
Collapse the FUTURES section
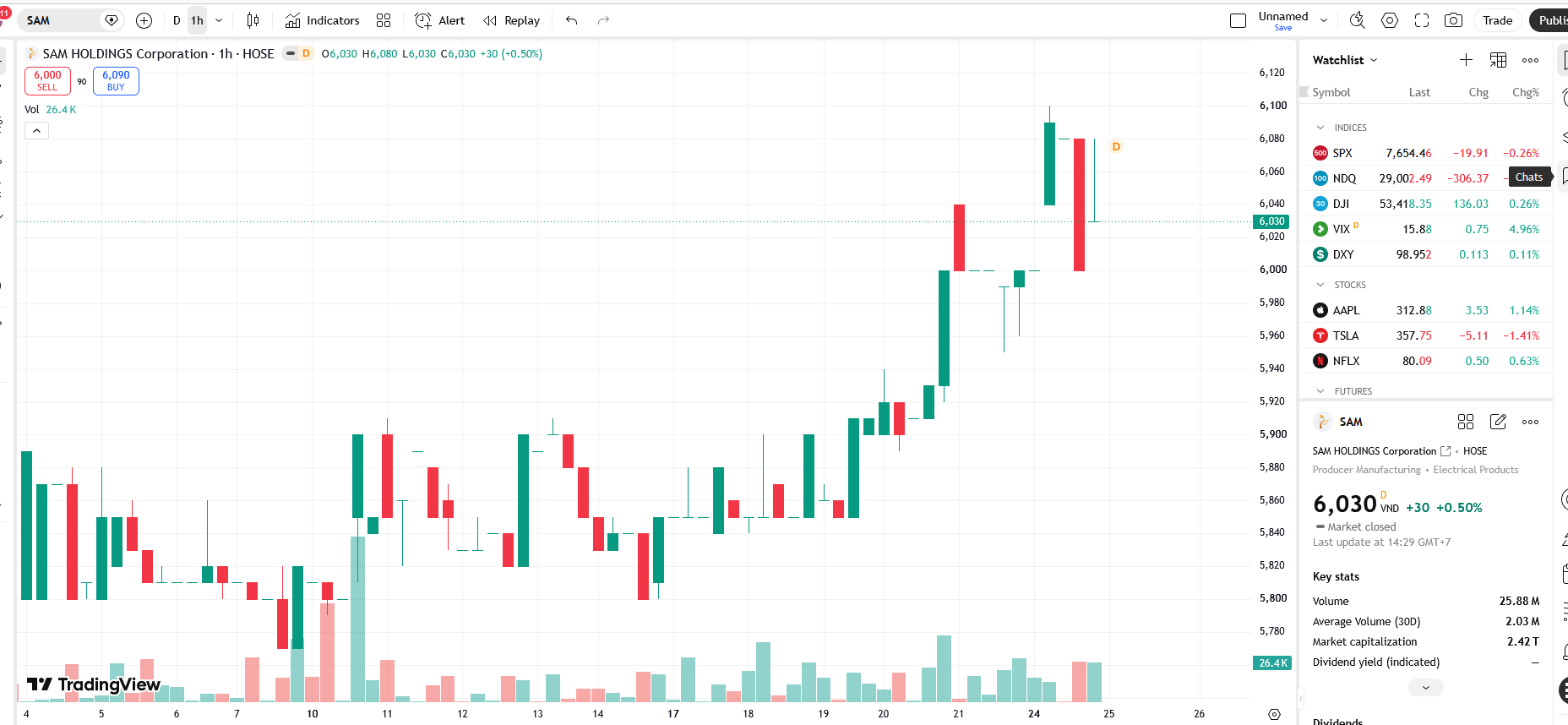point(1320,391)
